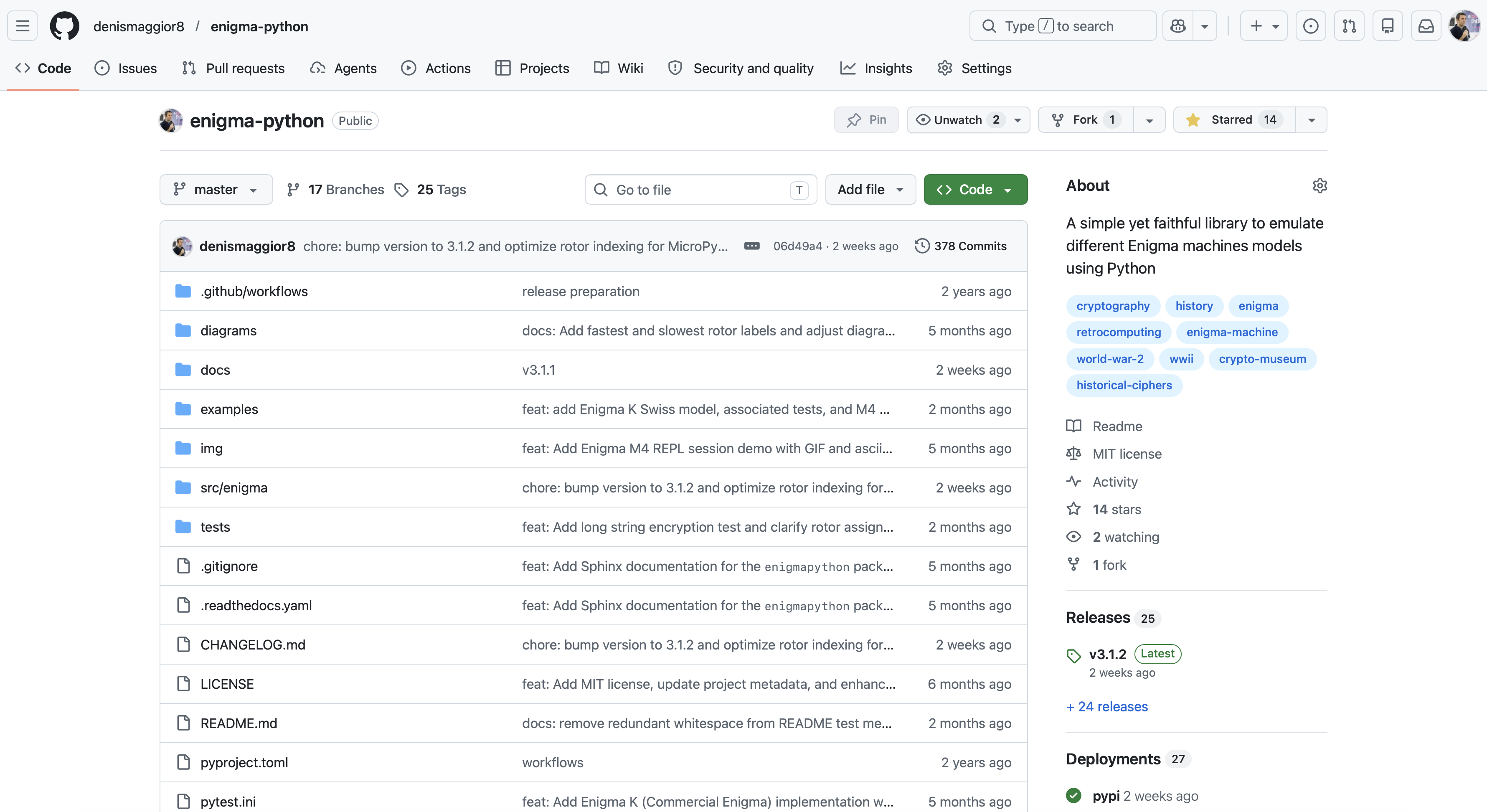Switch to the Issues tab
The width and height of the screenshot is (1487, 812).
[126, 68]
